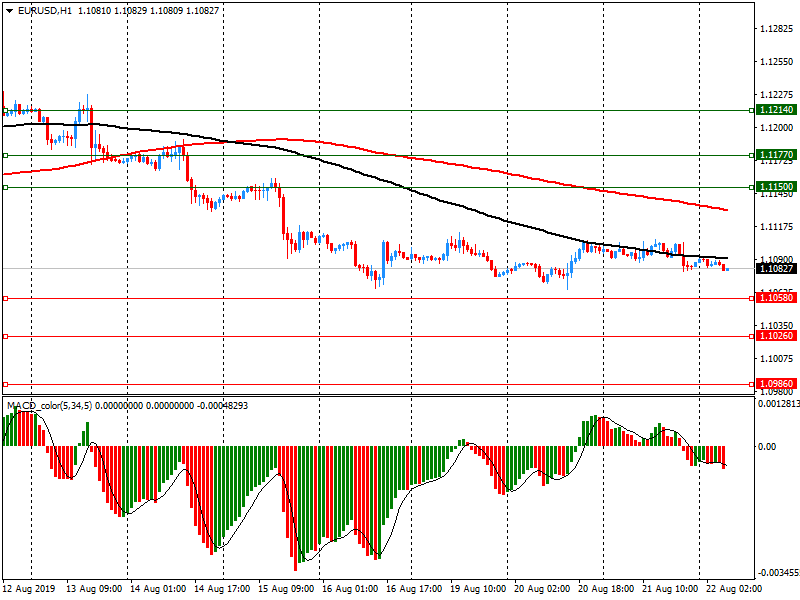The height and width of the screenshot is (600, 800).
Task: Select the left handle of the 1.11500 line
Action: (6, 188)
